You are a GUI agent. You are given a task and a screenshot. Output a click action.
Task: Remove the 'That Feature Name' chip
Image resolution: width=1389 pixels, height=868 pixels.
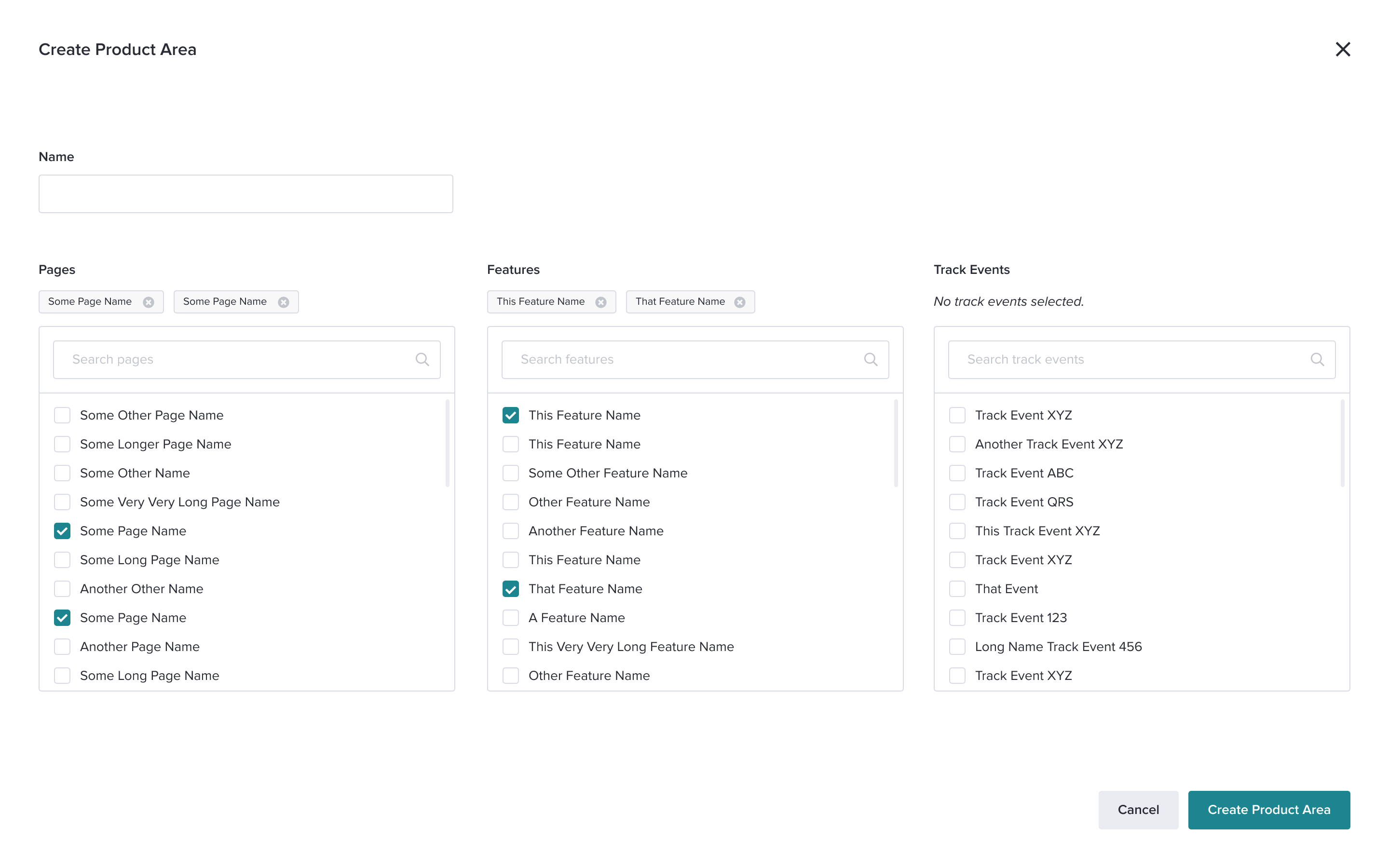(x=739, y=302)
